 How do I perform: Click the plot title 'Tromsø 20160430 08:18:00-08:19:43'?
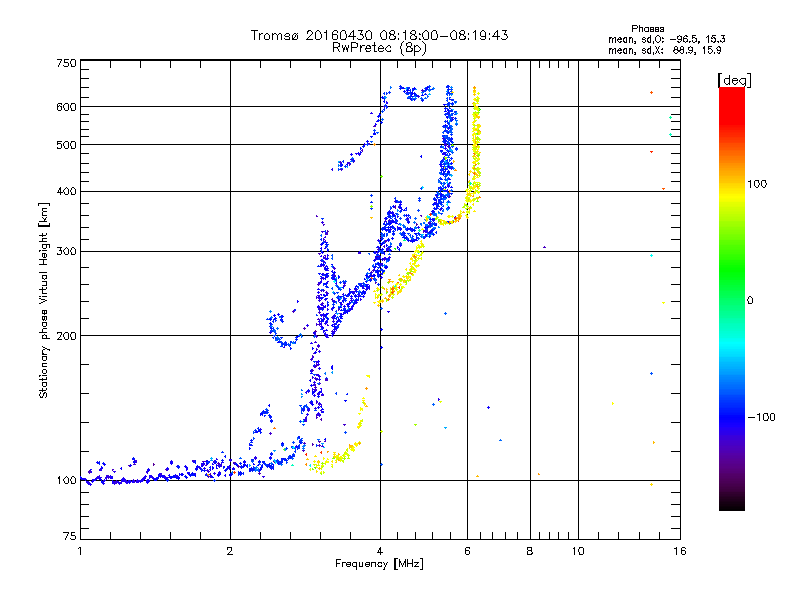tap(379, 35)
